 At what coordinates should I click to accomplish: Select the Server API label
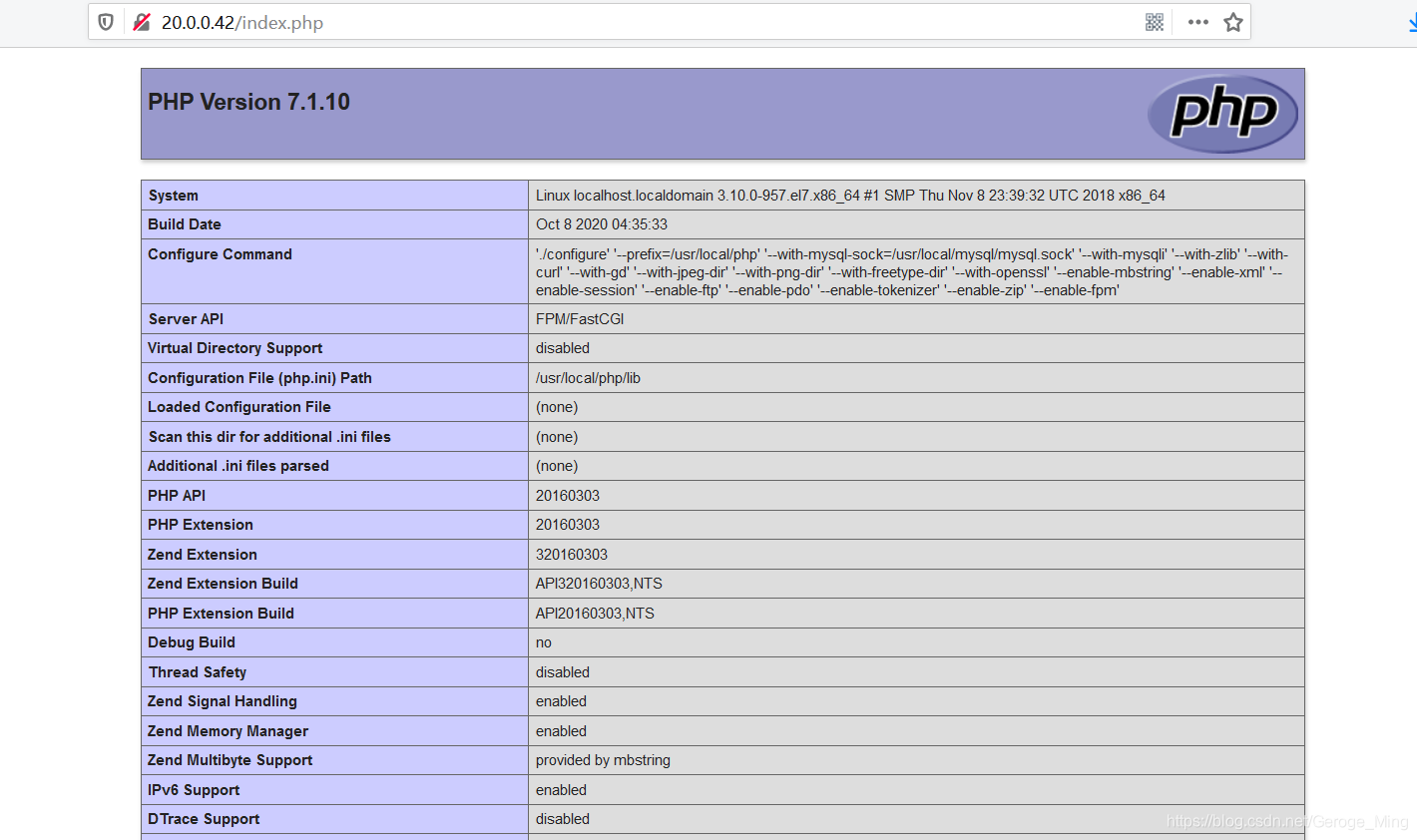(186, 319)
